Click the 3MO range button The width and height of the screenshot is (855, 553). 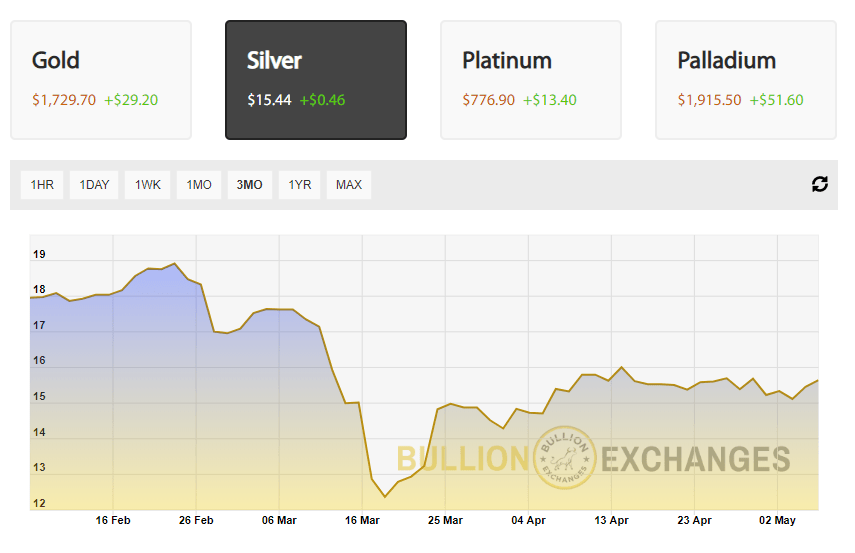[x=250, y=185]
